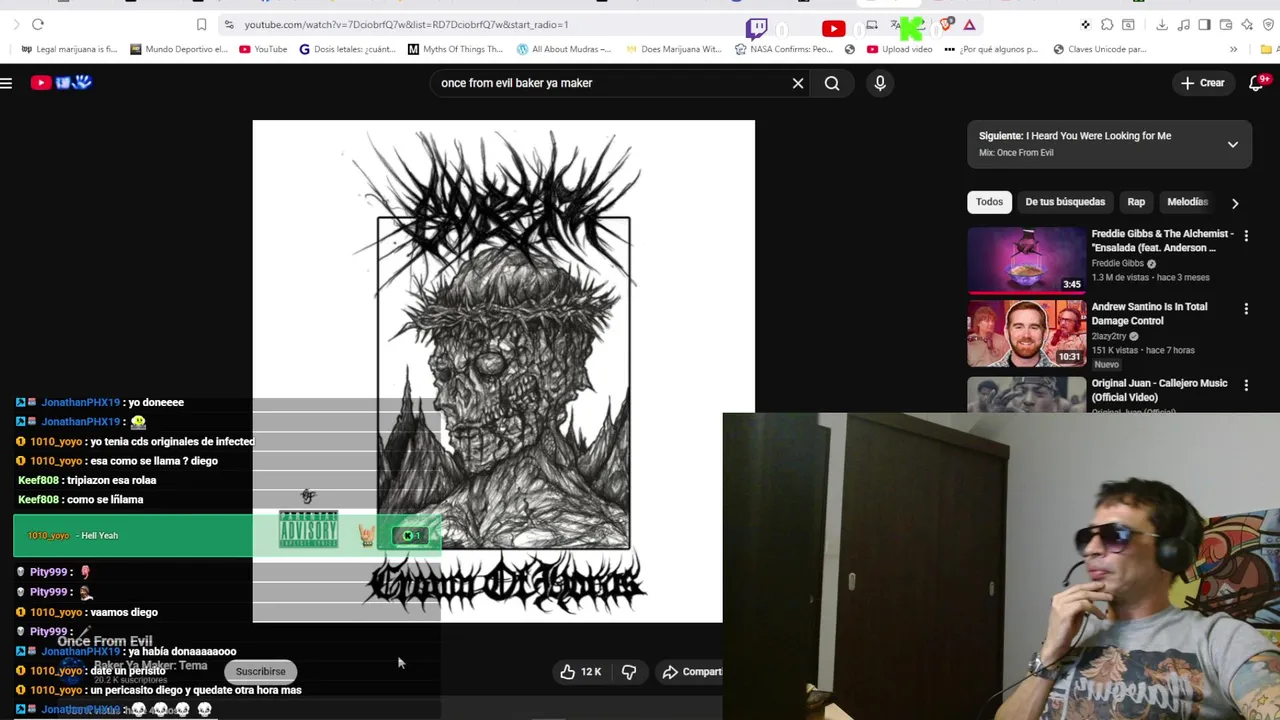Screen dimensions: 1280x720
Task: Click the Freddie Gibbs channel name
Action: pos(1118,263)
